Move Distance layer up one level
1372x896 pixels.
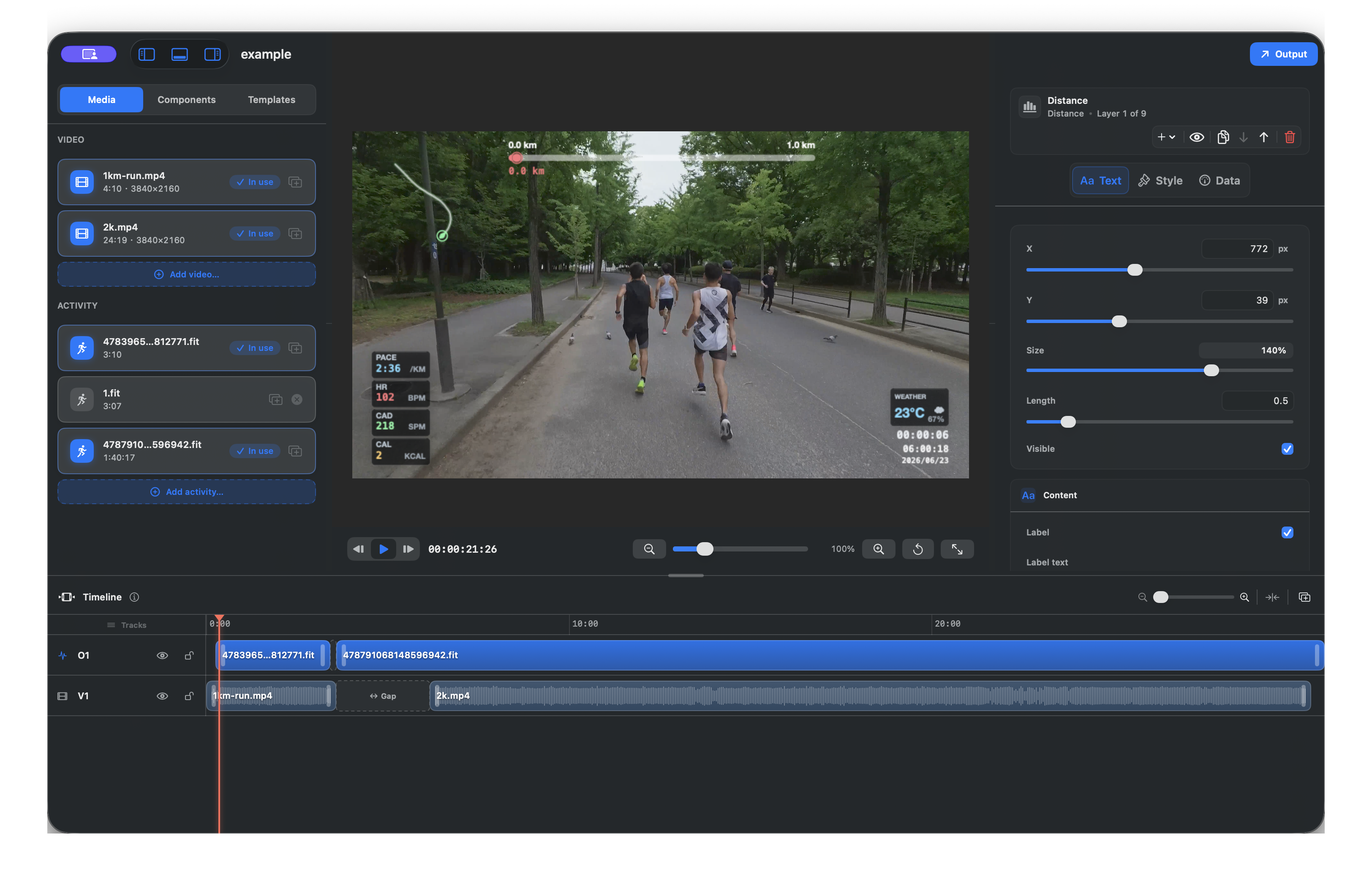[1263, 137]
